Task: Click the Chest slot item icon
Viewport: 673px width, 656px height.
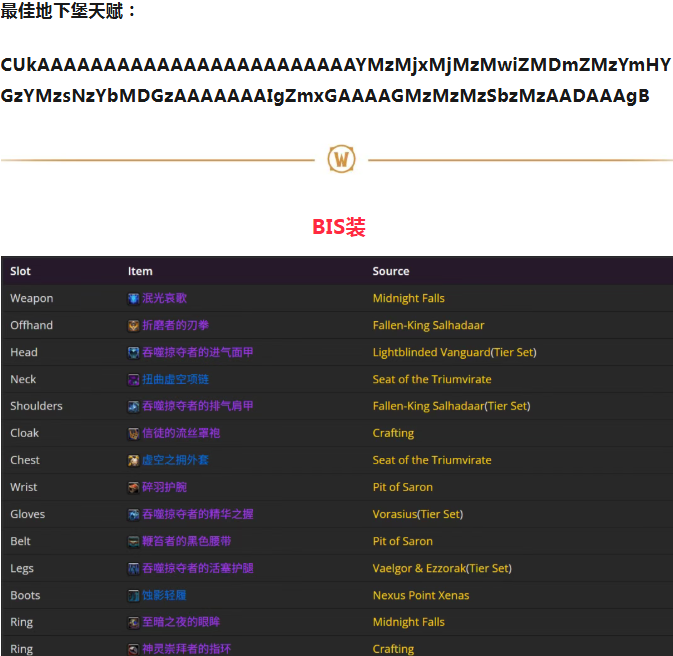Action: (133, 460)
